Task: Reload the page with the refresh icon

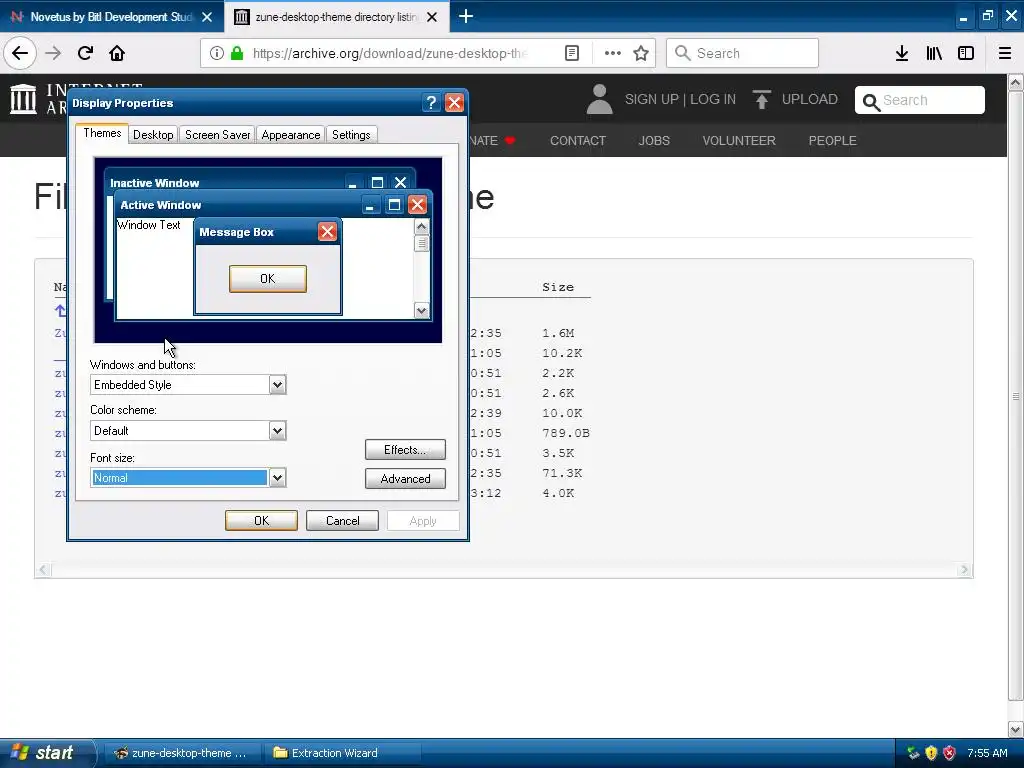Action: [86, 53]
